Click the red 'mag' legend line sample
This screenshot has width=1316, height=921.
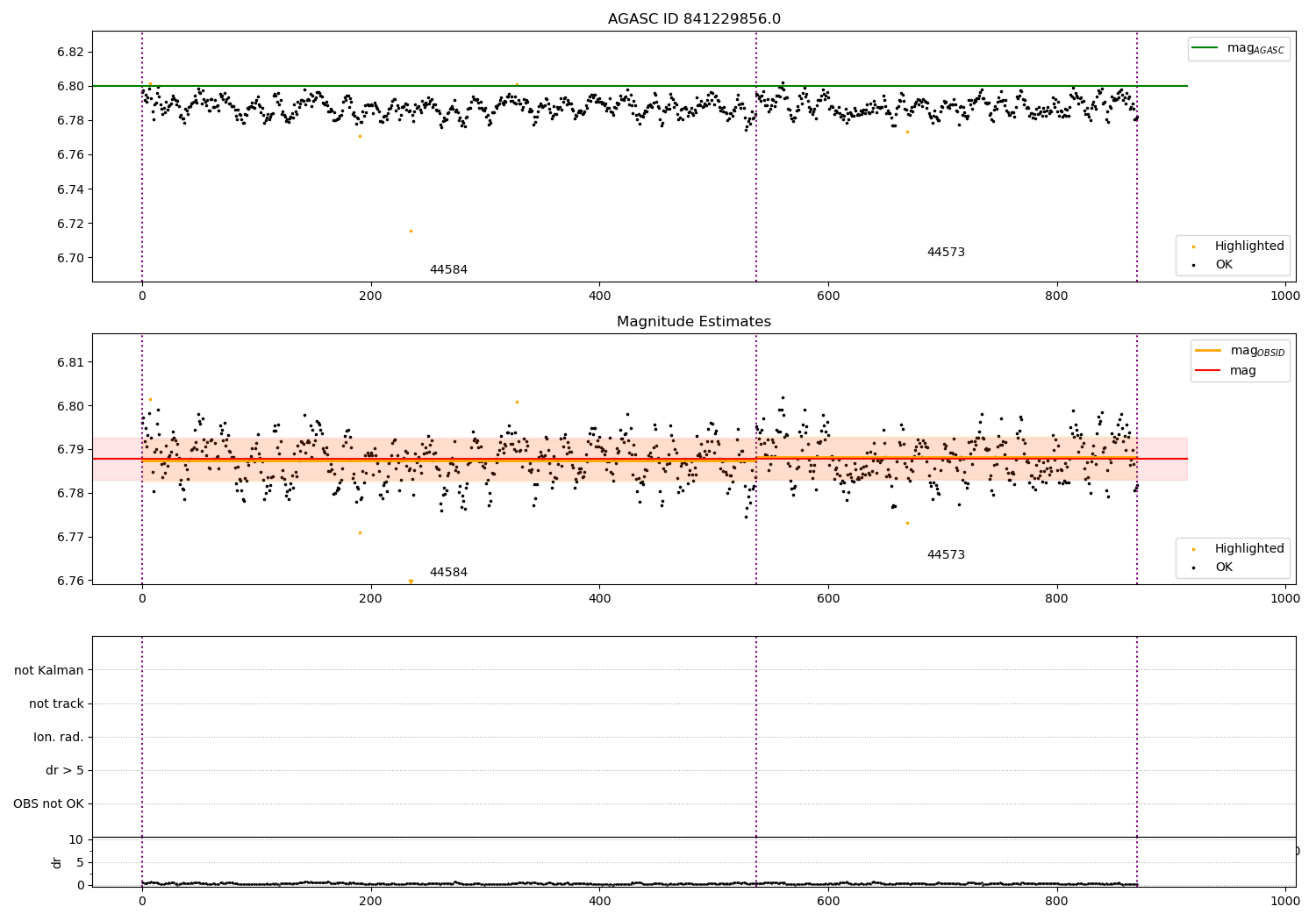1208,371
